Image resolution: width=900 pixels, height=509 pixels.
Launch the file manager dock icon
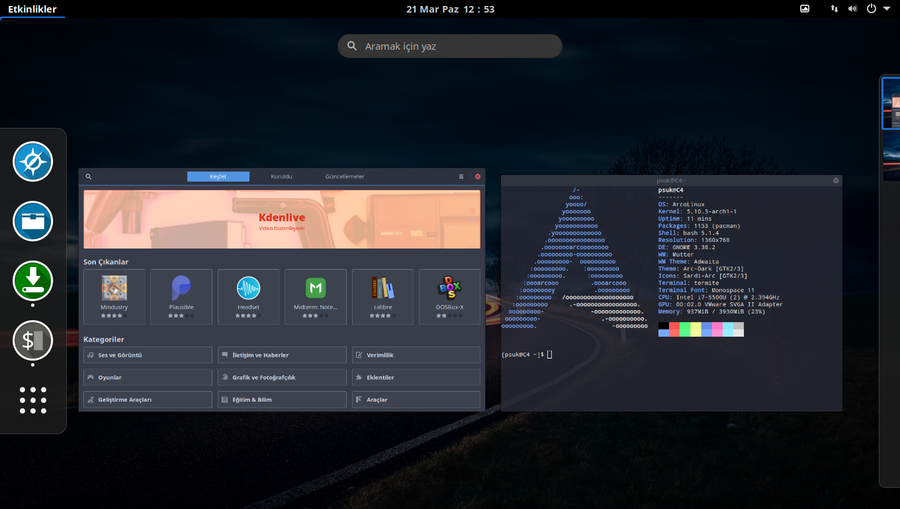[33, 221]
